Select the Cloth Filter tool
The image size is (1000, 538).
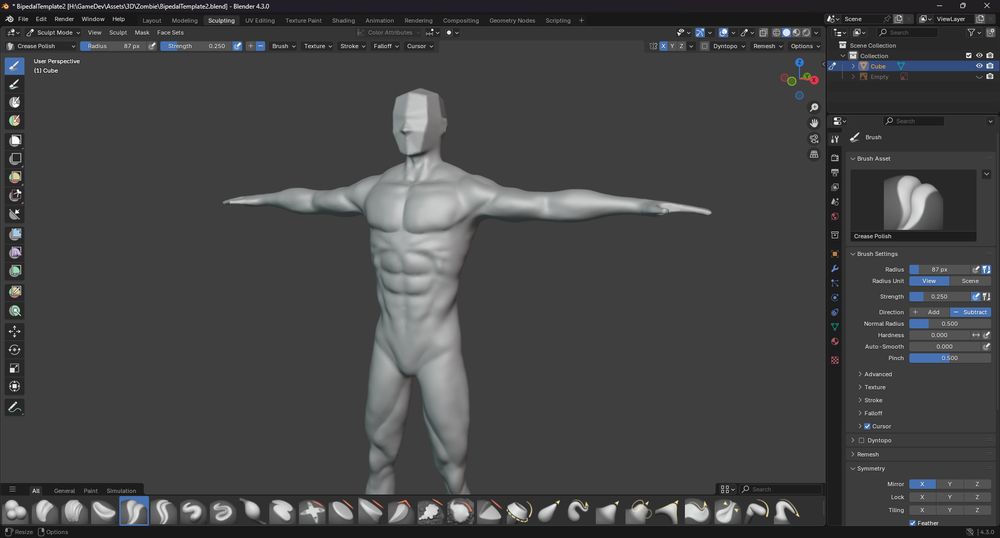(15, 252)
